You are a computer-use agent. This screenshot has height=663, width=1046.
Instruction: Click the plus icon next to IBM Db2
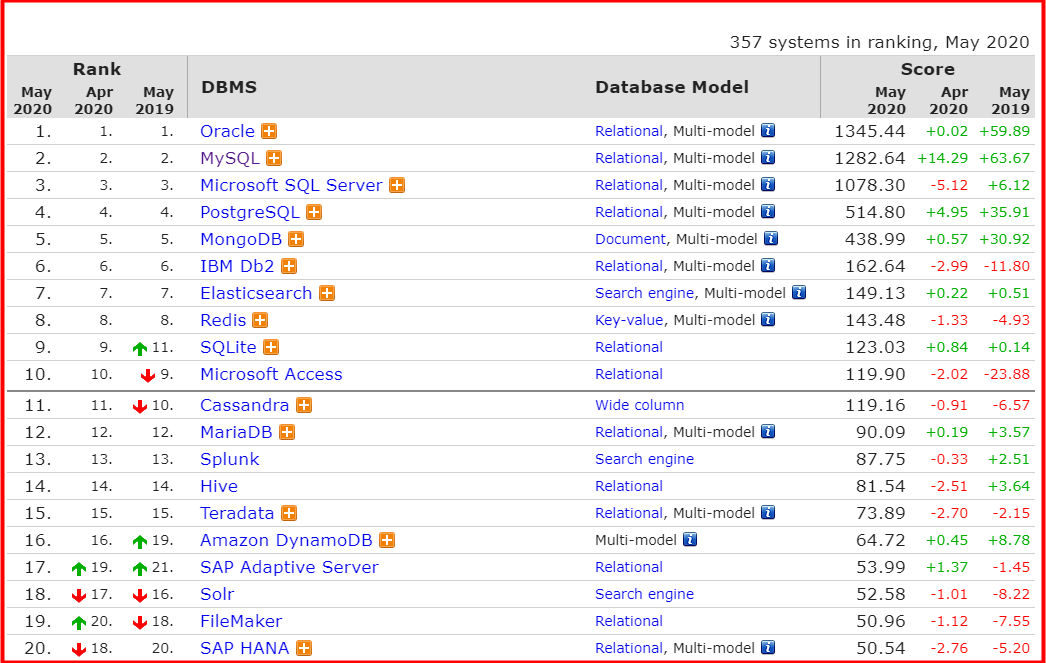(289, 266)
